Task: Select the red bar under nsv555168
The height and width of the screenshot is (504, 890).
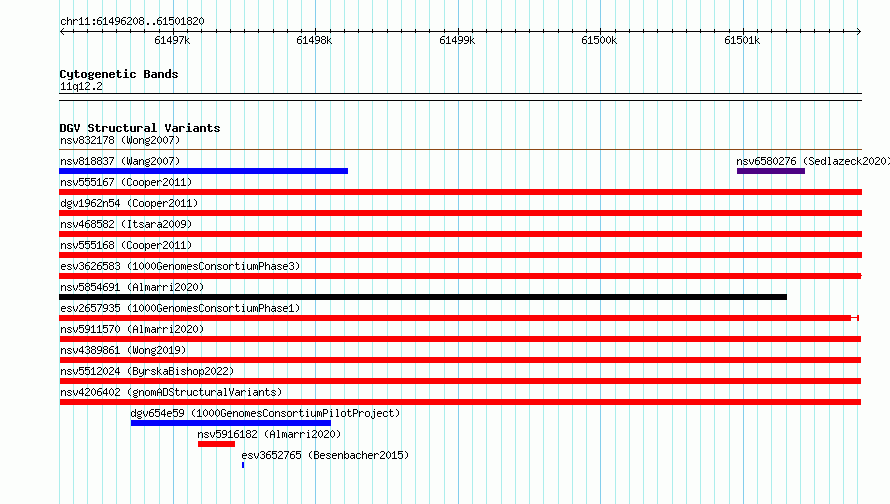Action: tap(460, 255)
